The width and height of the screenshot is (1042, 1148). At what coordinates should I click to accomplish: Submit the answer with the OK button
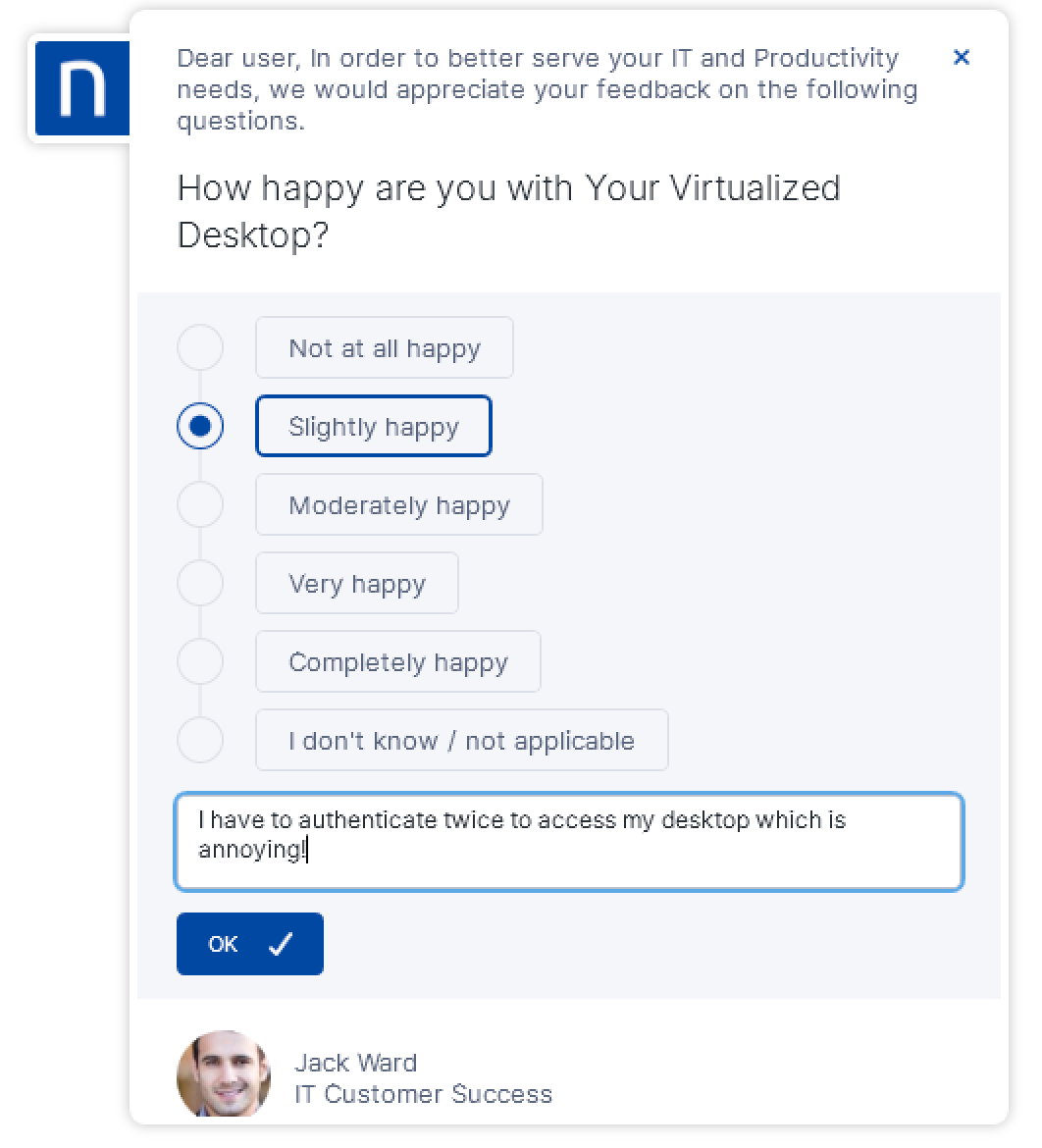click(249, 944)
